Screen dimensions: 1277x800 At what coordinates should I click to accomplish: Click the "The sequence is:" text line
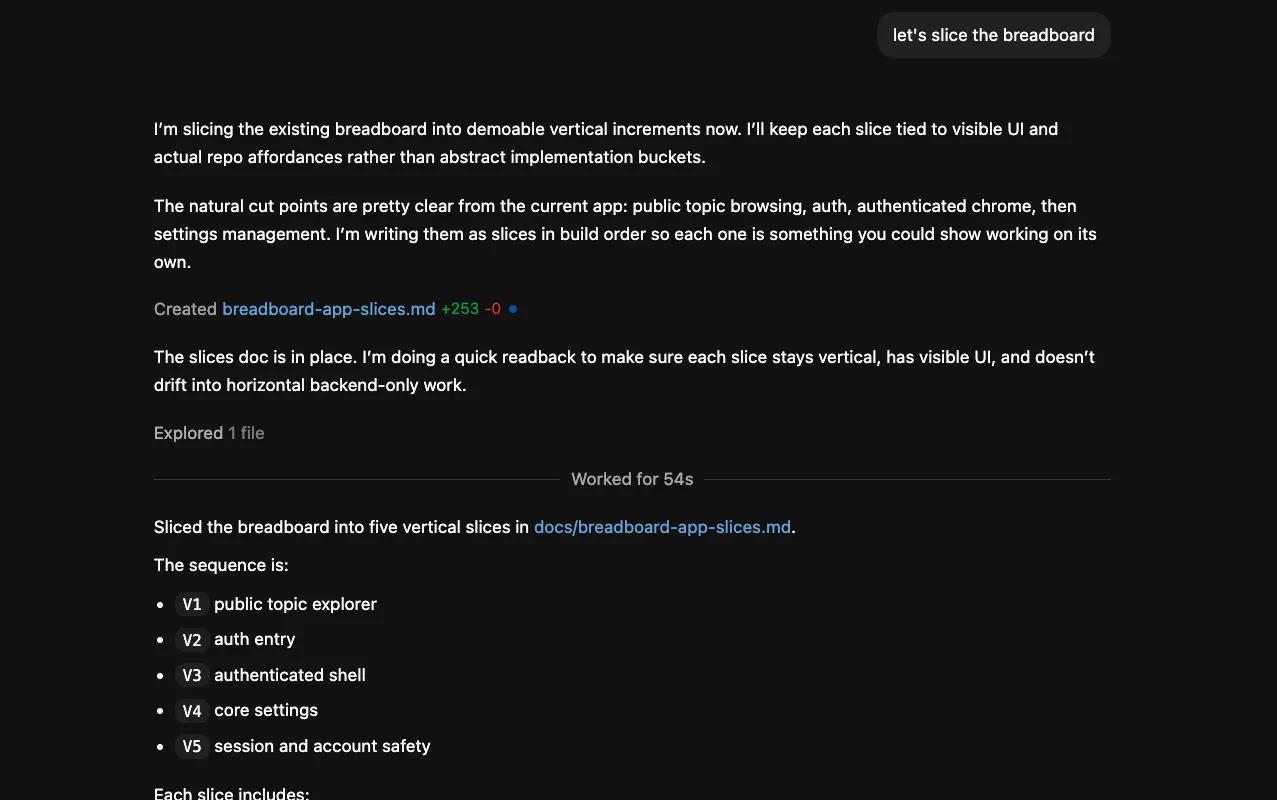tap(221, 565)
